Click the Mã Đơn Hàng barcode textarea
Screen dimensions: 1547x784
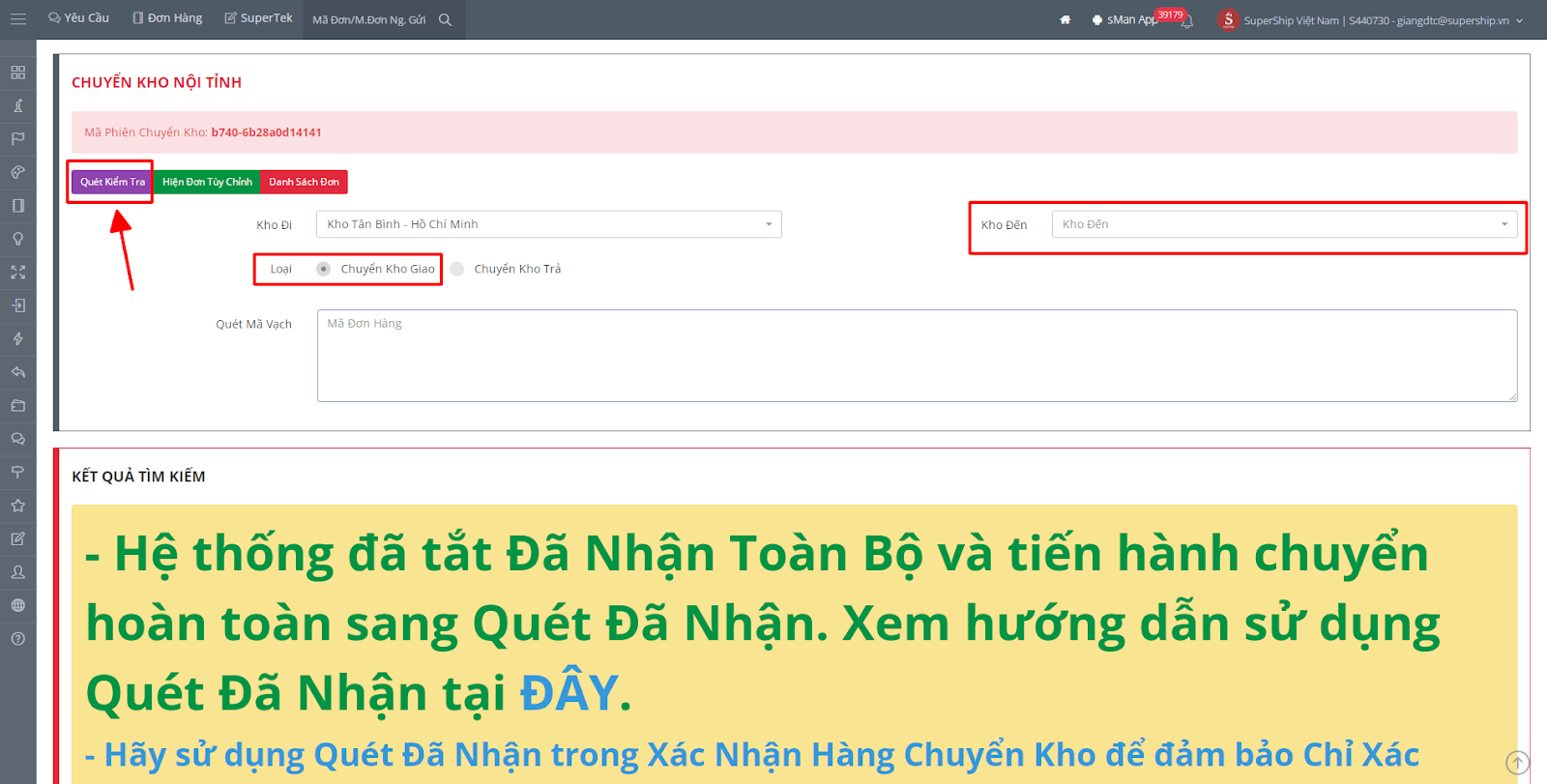(917, 356)
